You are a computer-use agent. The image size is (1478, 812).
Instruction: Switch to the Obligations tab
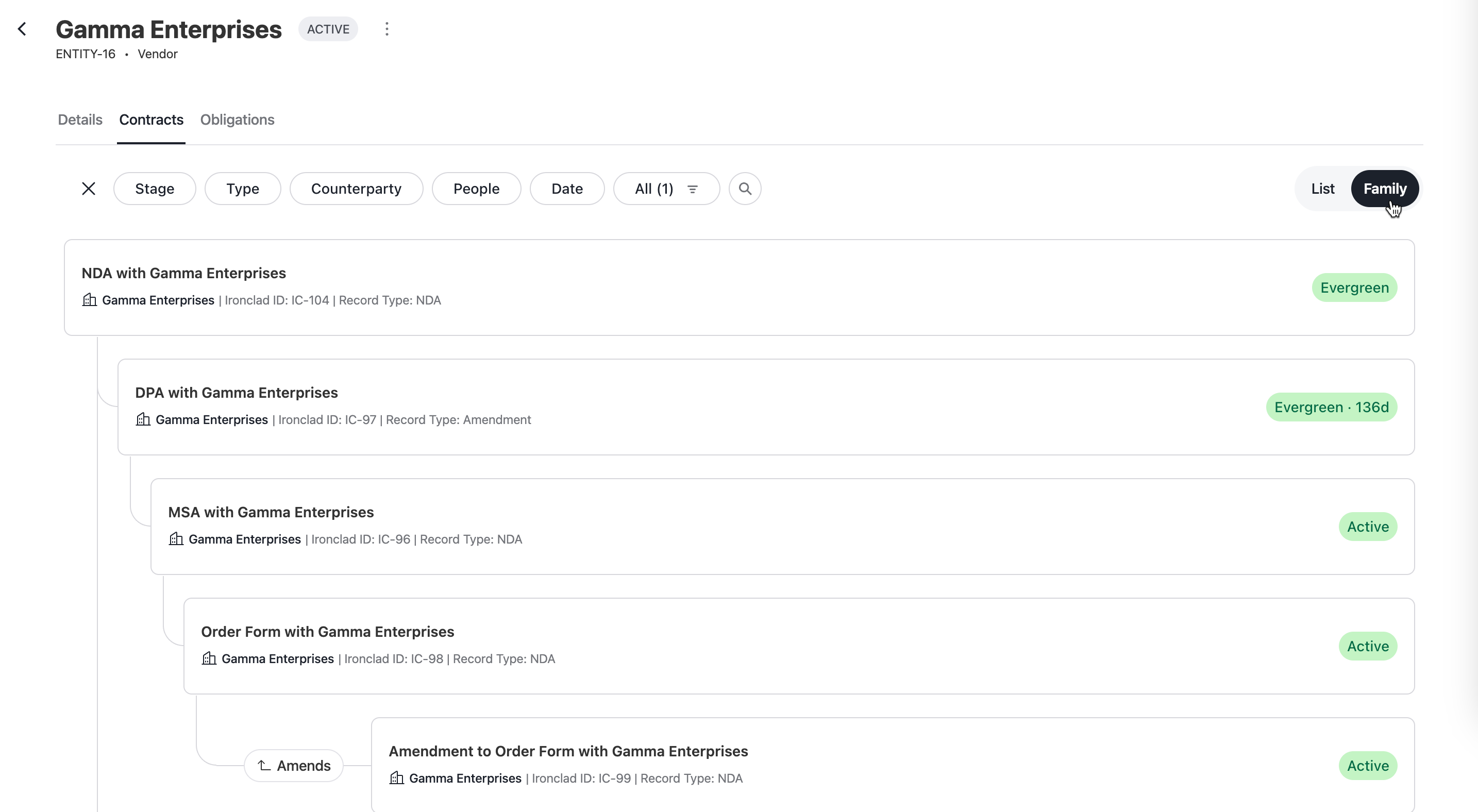click(x=237, y=120)
